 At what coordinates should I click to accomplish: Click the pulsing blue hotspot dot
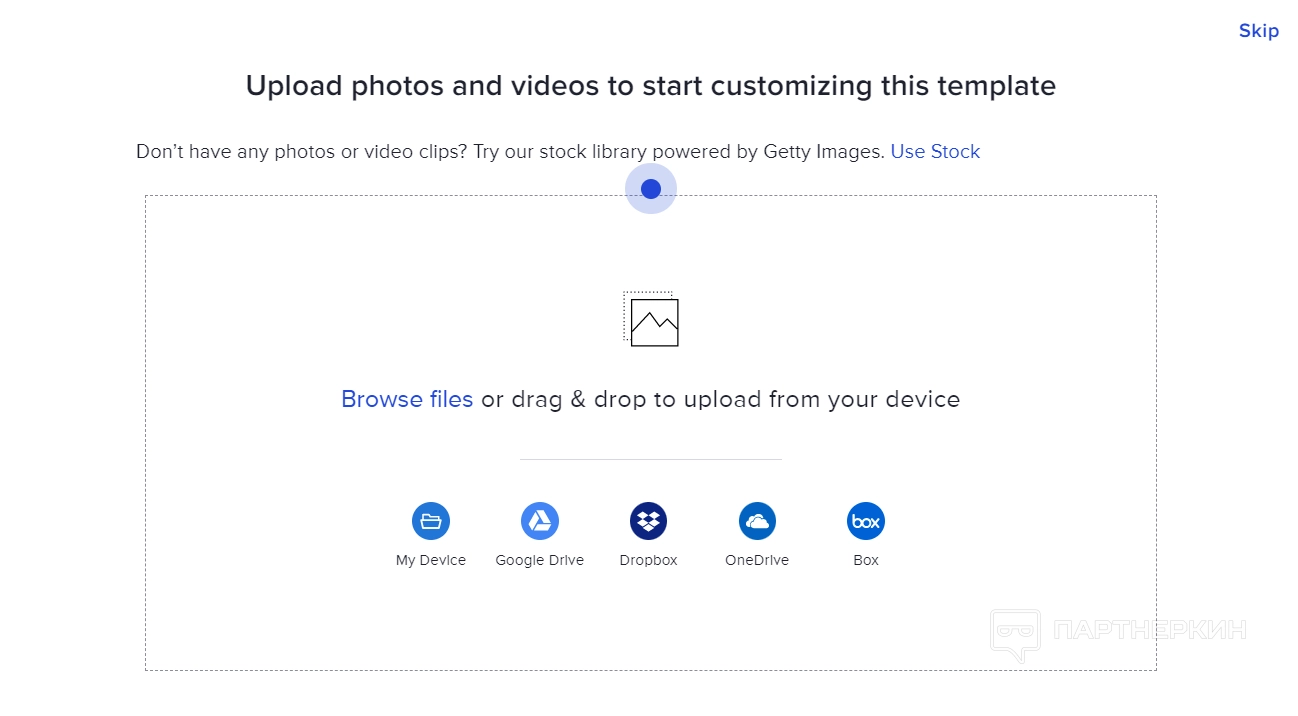point(651,189)
